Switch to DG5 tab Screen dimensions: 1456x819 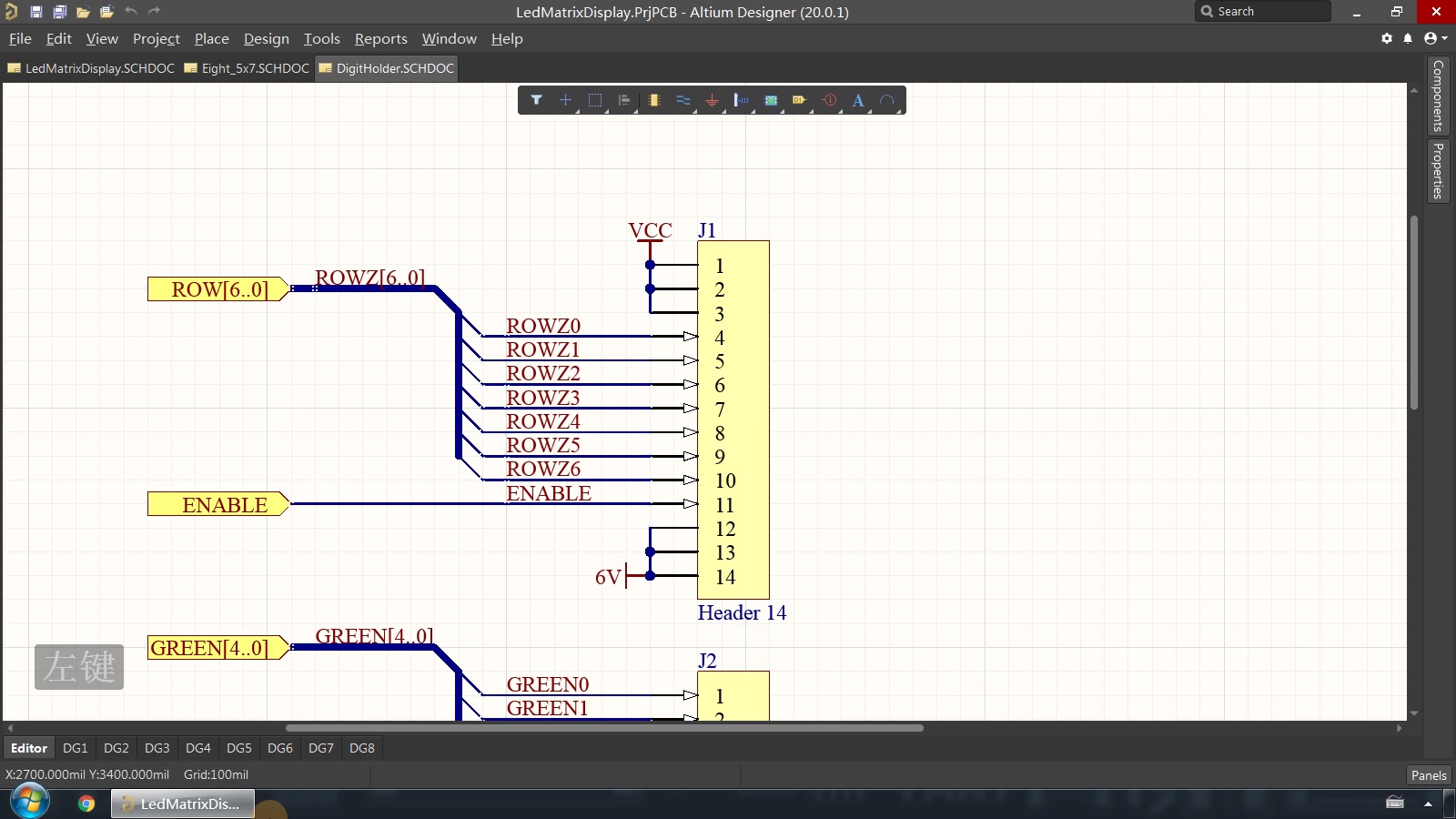239,748
